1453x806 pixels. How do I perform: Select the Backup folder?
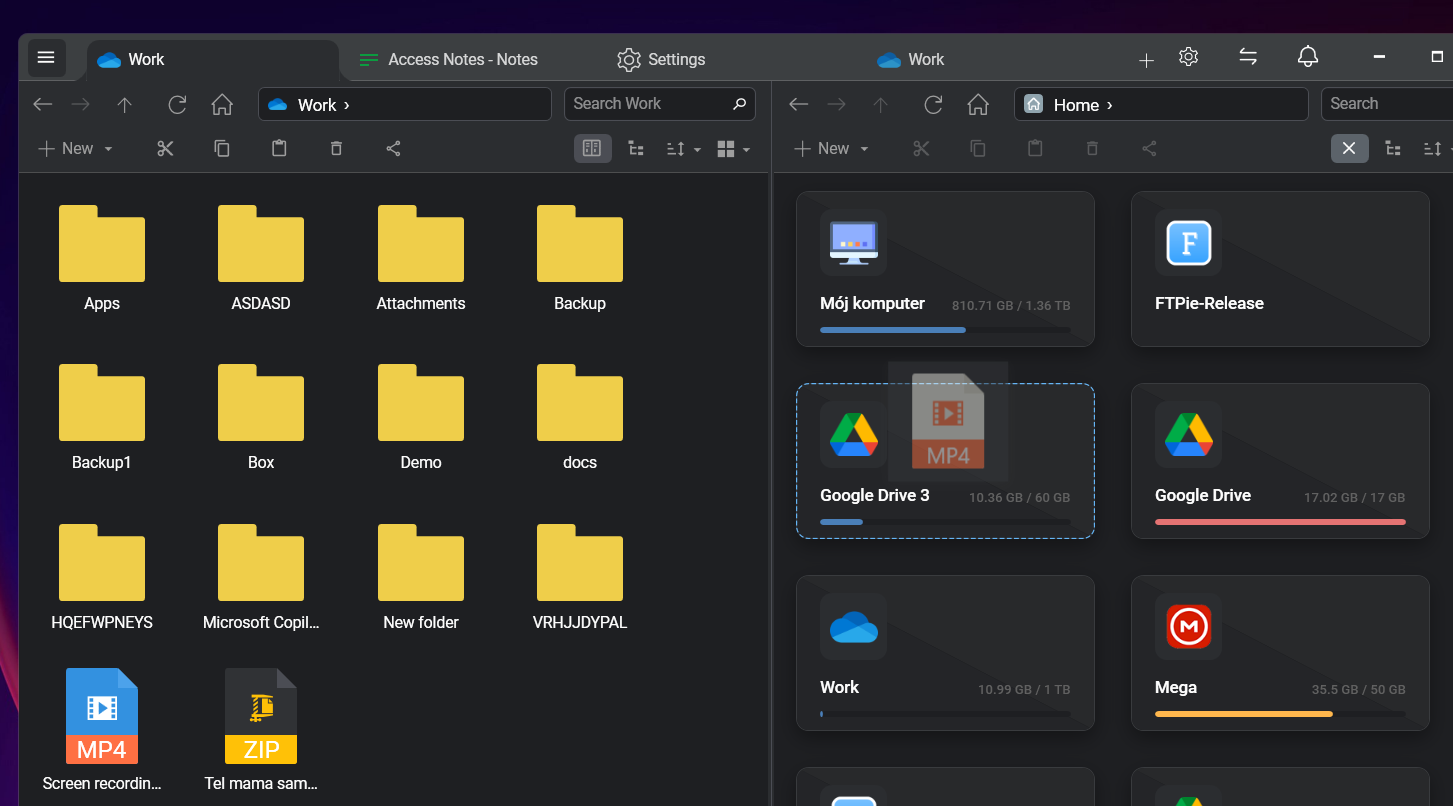tap(580, 258)
